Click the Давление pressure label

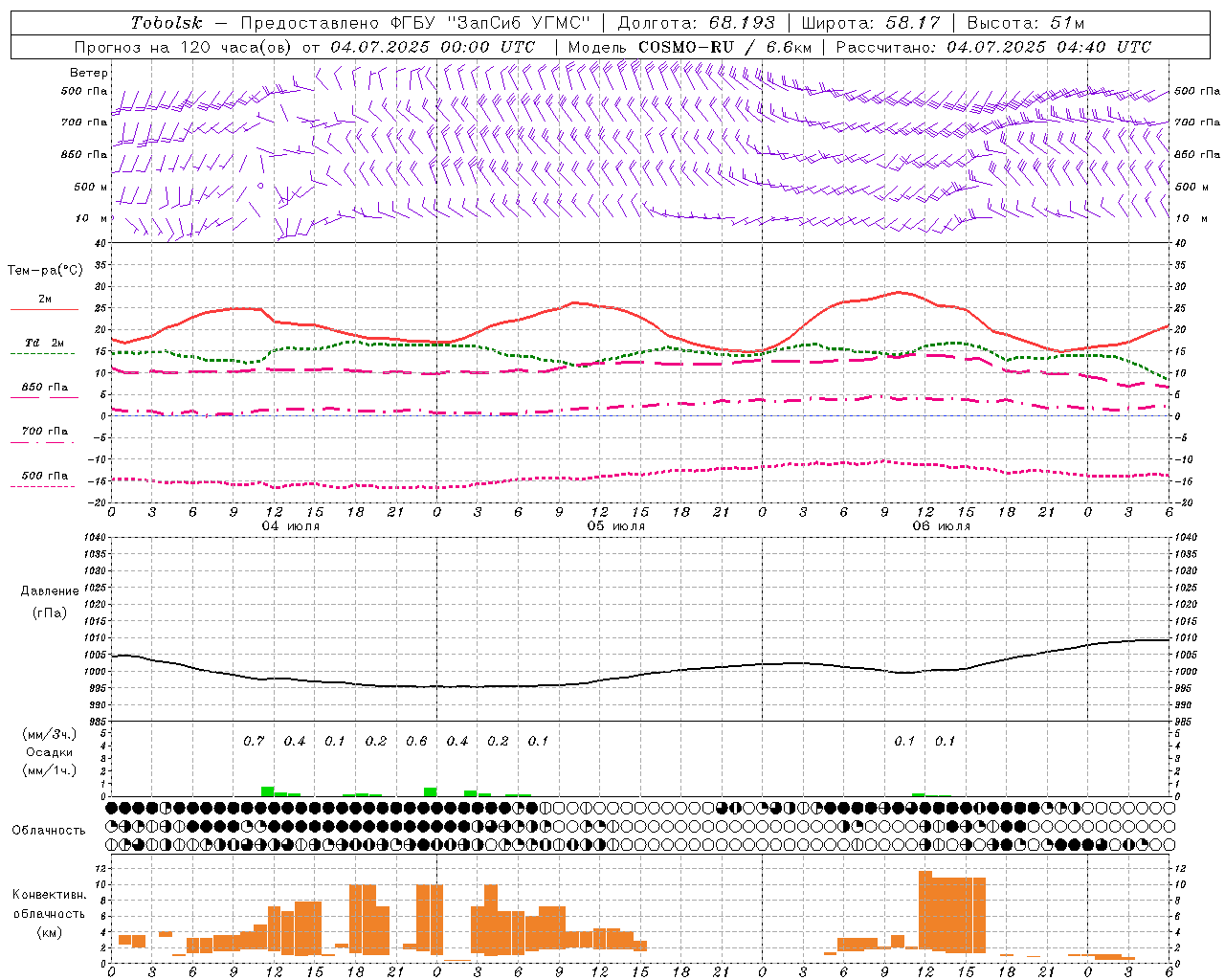click(50, 591)
